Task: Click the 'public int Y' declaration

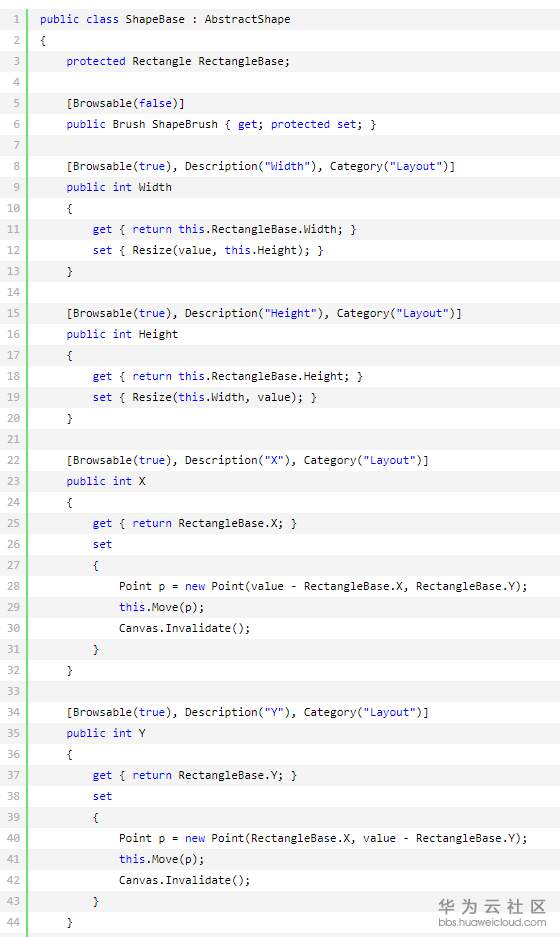Action: coord(106,733)
